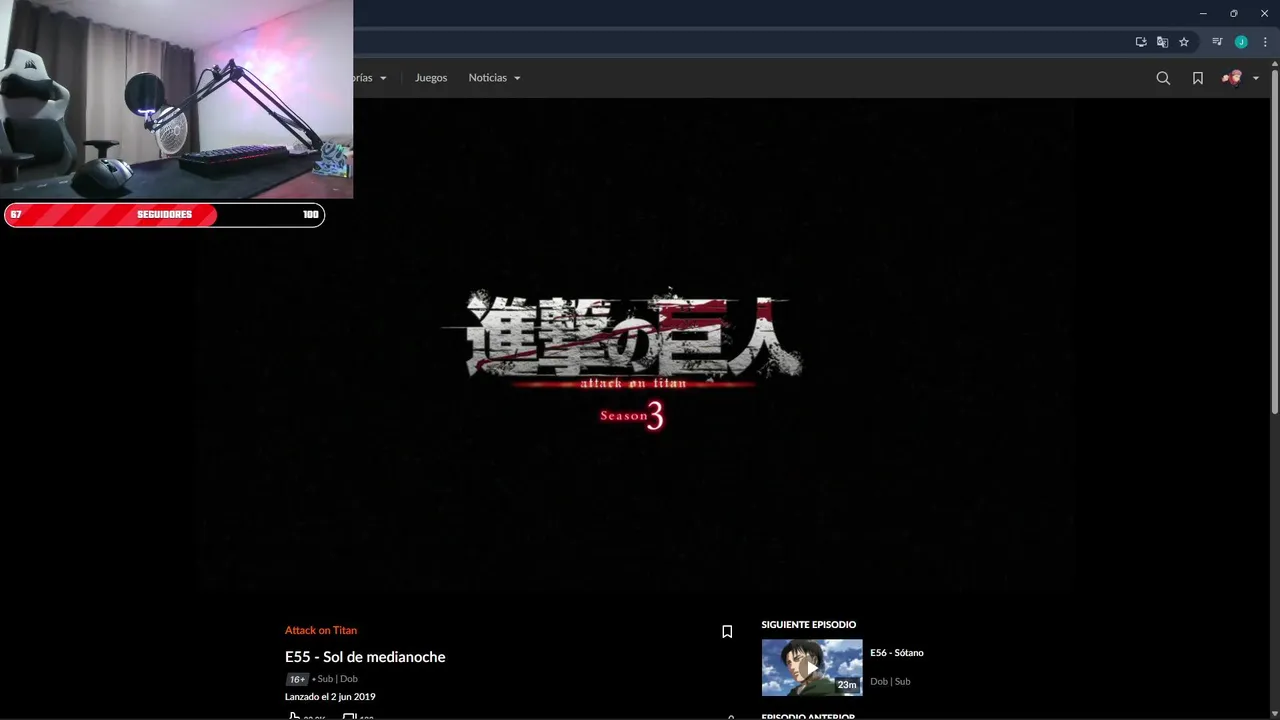Open the Crunchyroll search icon
Image resolution: width=1280 pixels, height=720 pixels.
[x=1163, y=78]
